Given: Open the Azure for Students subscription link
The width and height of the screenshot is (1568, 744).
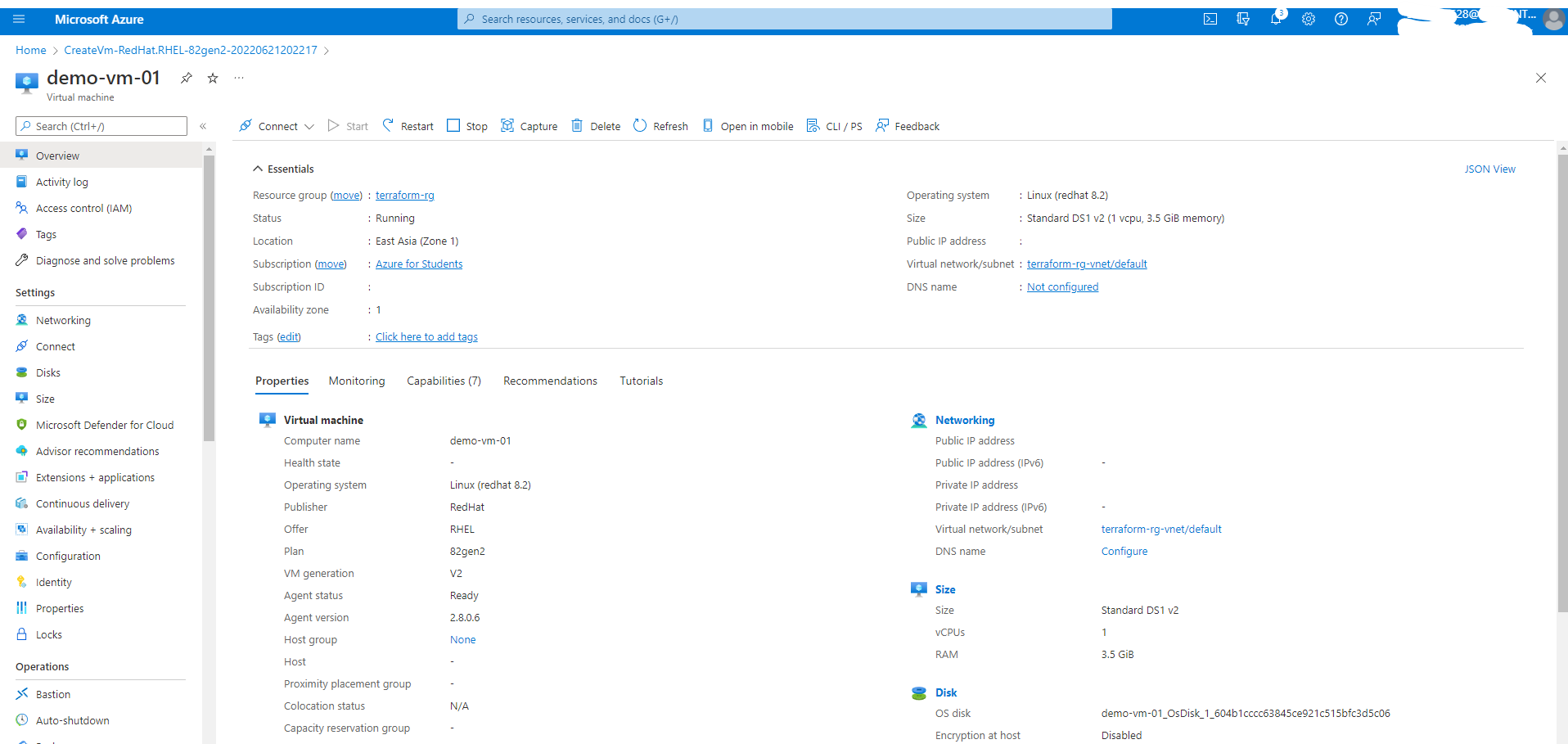Looking at the screenshot, I should click(419, 264).
